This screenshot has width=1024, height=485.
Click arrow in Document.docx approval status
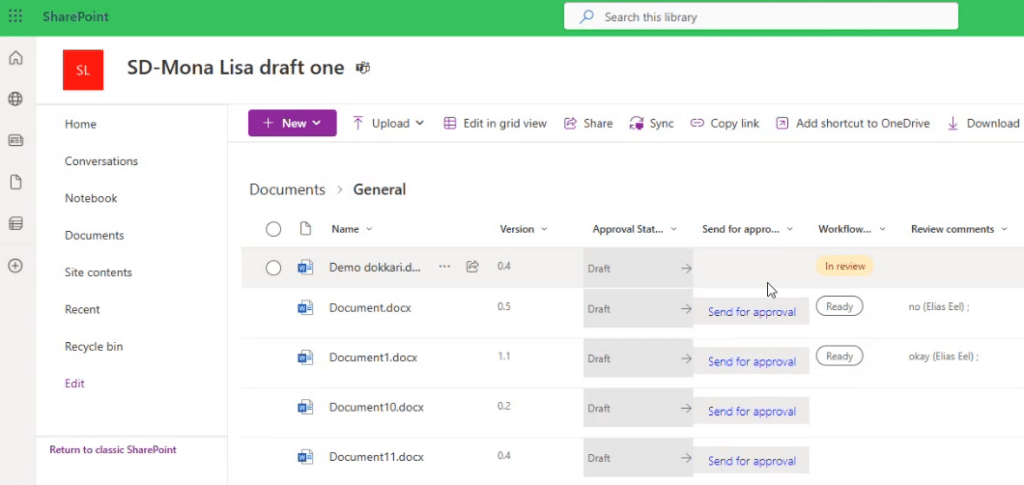coord(686,309)
